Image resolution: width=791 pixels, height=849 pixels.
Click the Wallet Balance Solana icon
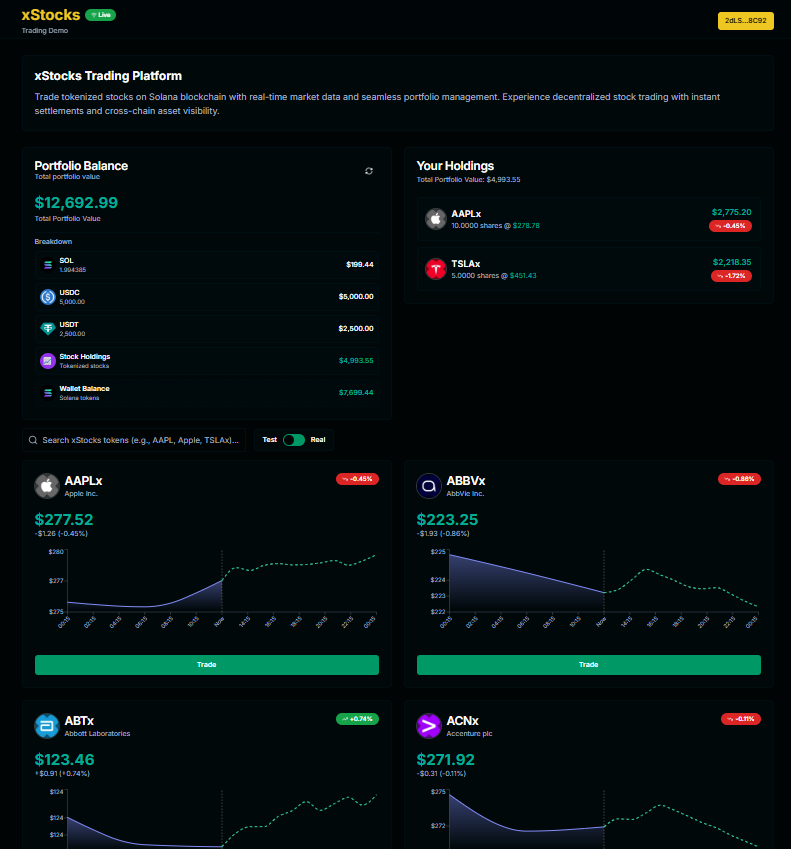(x=48, y=393)
